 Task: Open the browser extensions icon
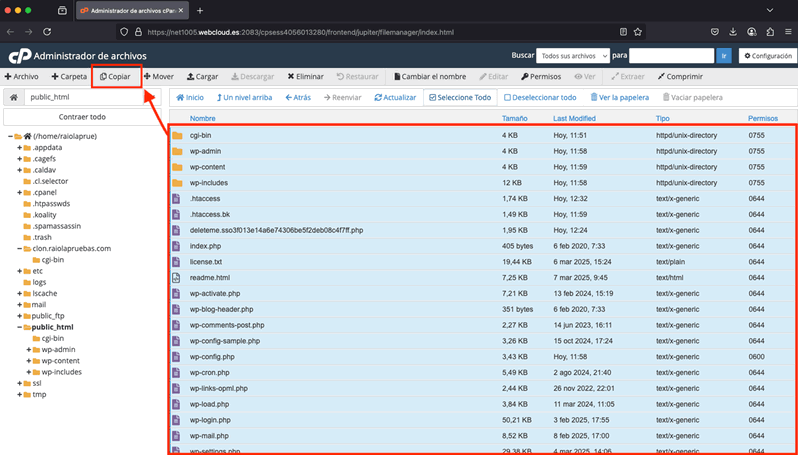coord(770,32)
